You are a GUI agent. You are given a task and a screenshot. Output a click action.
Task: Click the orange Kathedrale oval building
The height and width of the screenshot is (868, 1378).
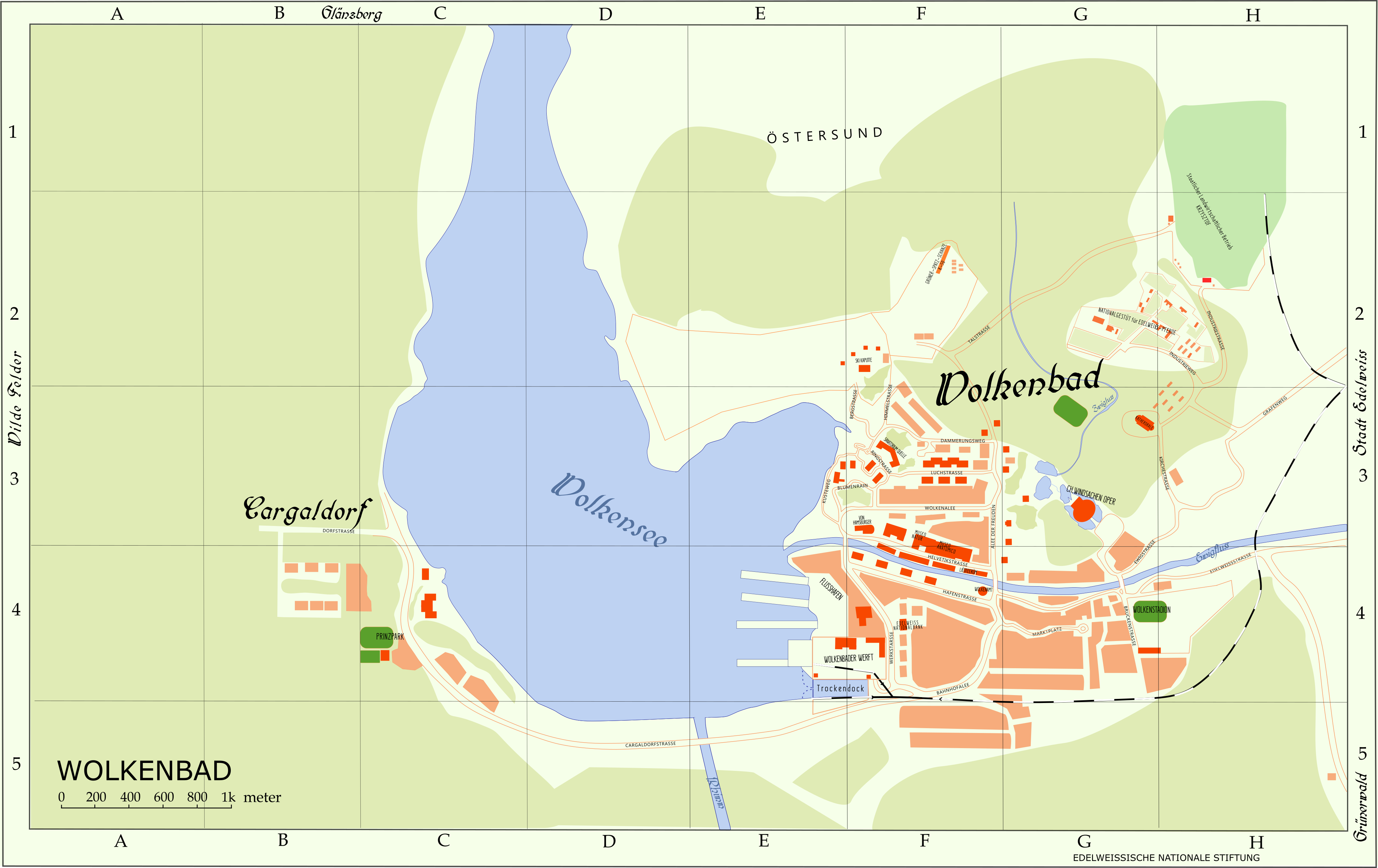click(1144, 423)
